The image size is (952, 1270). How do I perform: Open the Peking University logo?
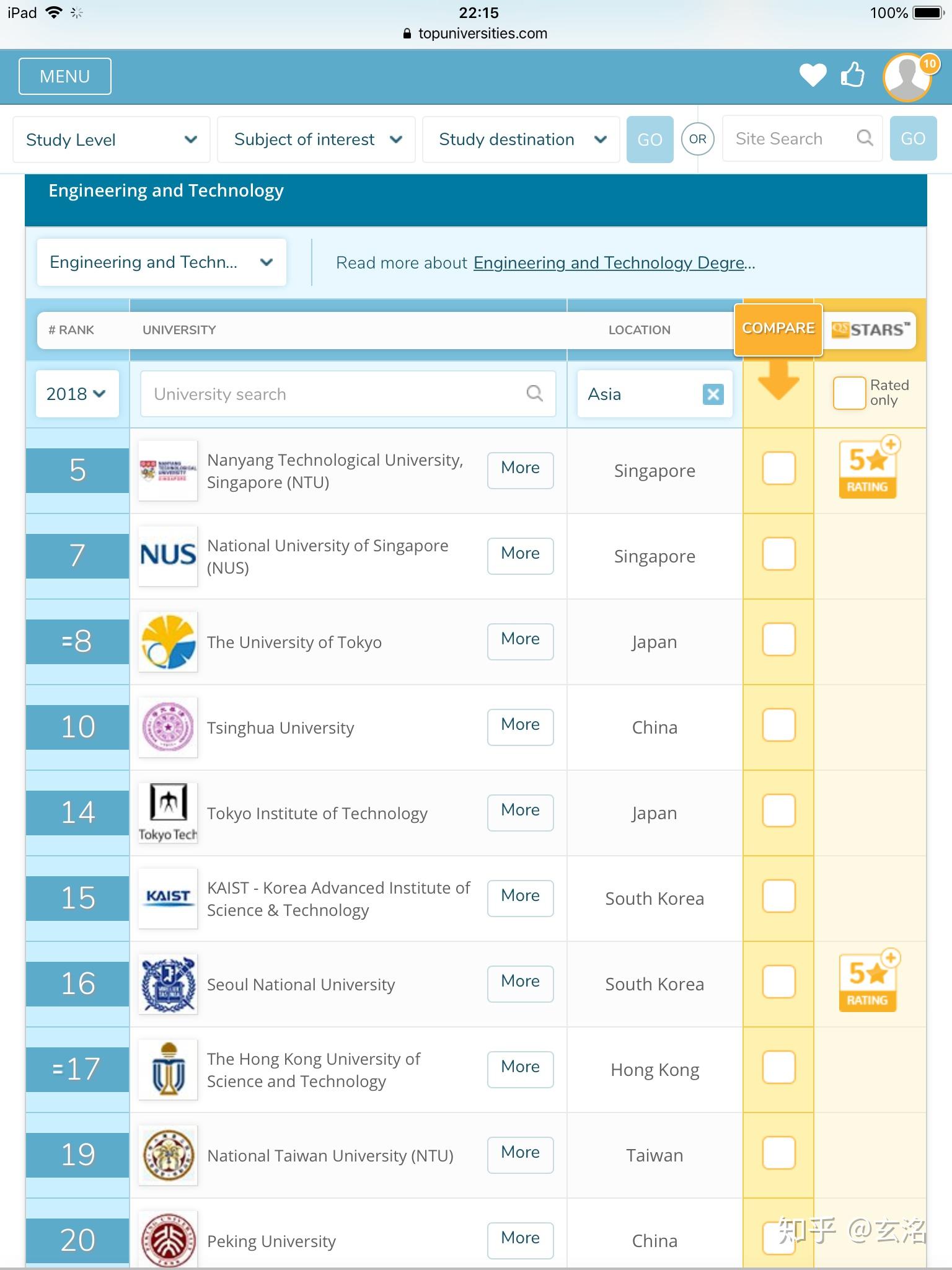click(x=168, y=1240)
